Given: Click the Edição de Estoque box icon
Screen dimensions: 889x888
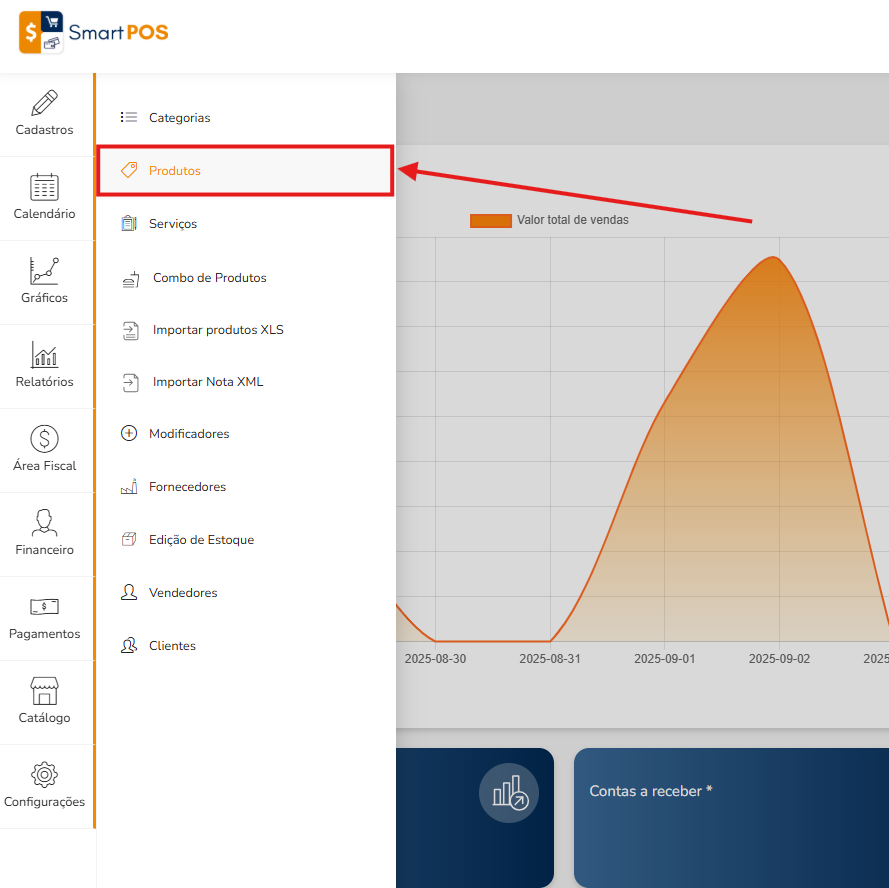Looking at the screenshot, I should click(129, 539).
